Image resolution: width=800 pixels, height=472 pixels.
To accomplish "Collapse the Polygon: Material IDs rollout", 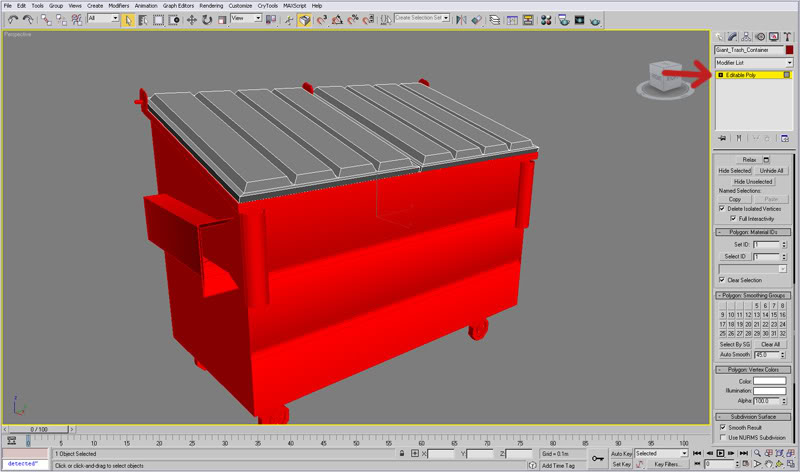I will tap(753, 232).
